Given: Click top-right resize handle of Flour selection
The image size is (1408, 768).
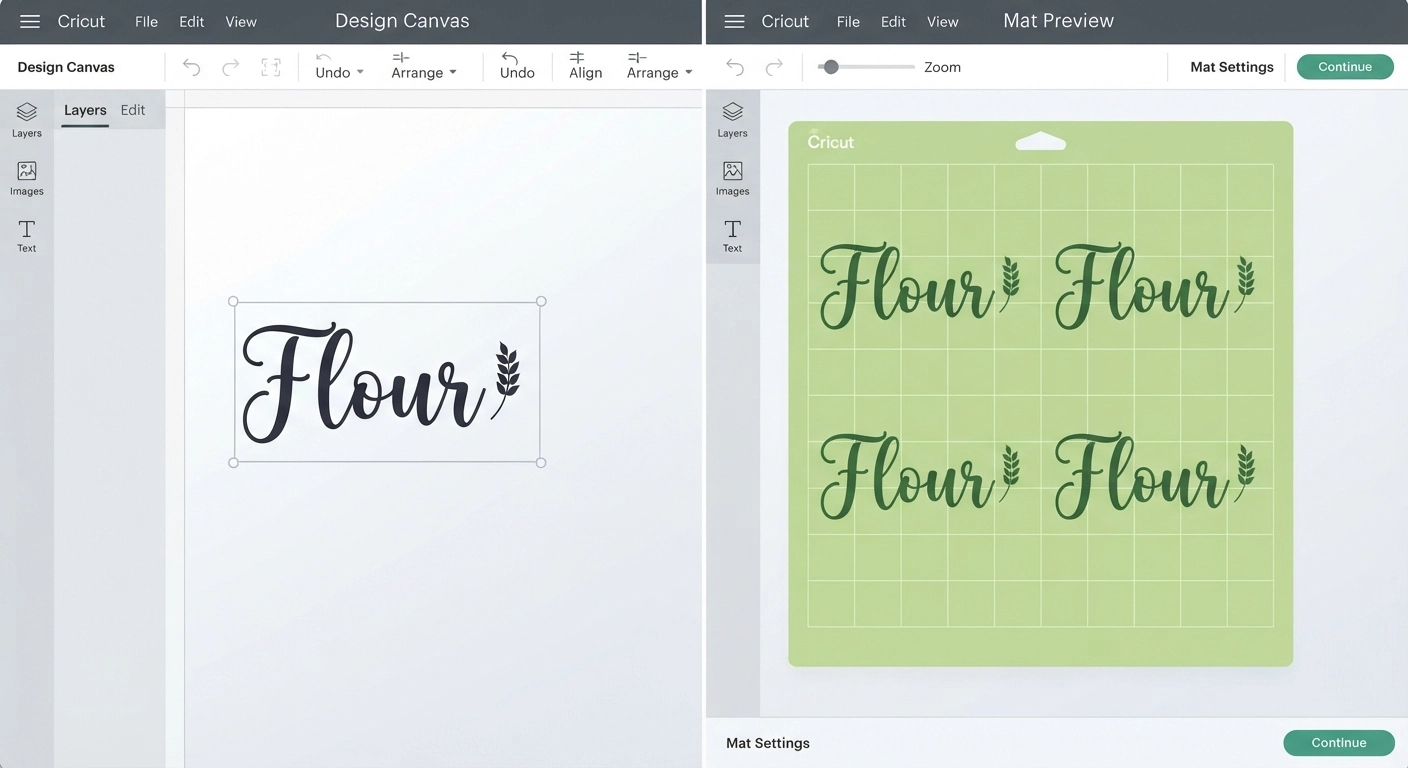Looking at the screenshot, I should coord(541,301).
